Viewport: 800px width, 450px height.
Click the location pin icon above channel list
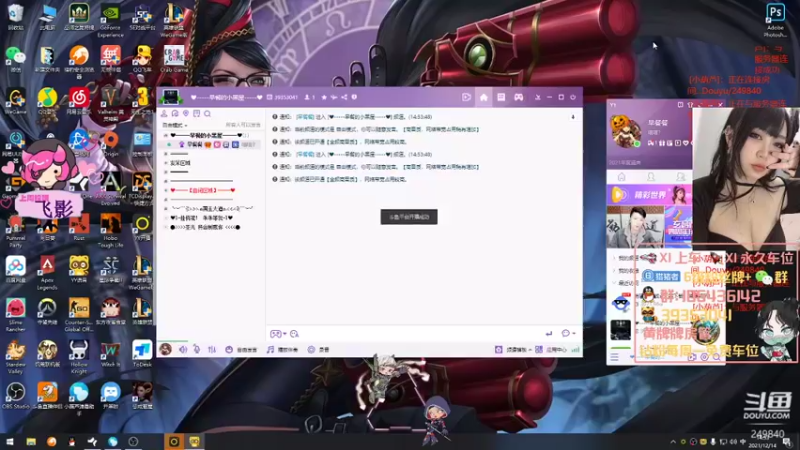point(186,113)
